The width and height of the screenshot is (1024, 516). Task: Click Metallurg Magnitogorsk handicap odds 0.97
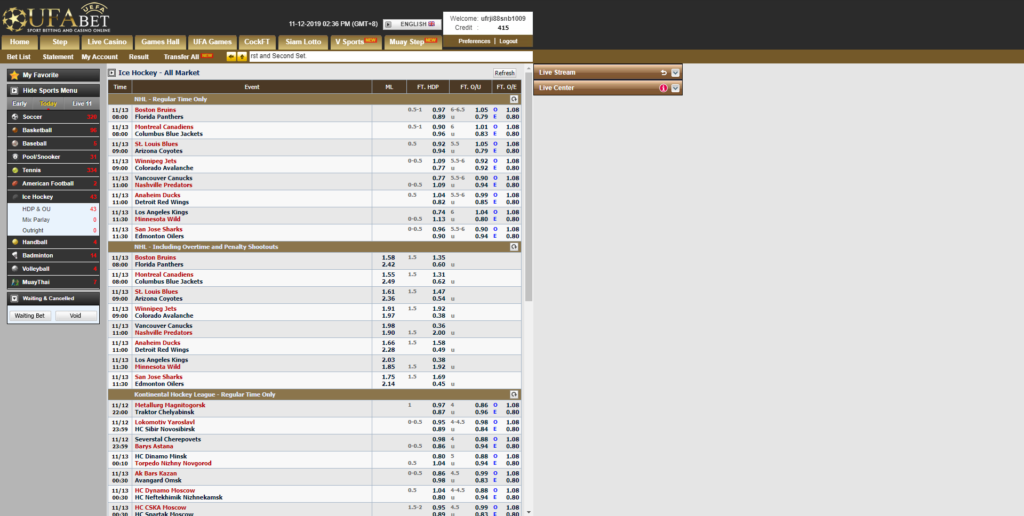(439, 405)
